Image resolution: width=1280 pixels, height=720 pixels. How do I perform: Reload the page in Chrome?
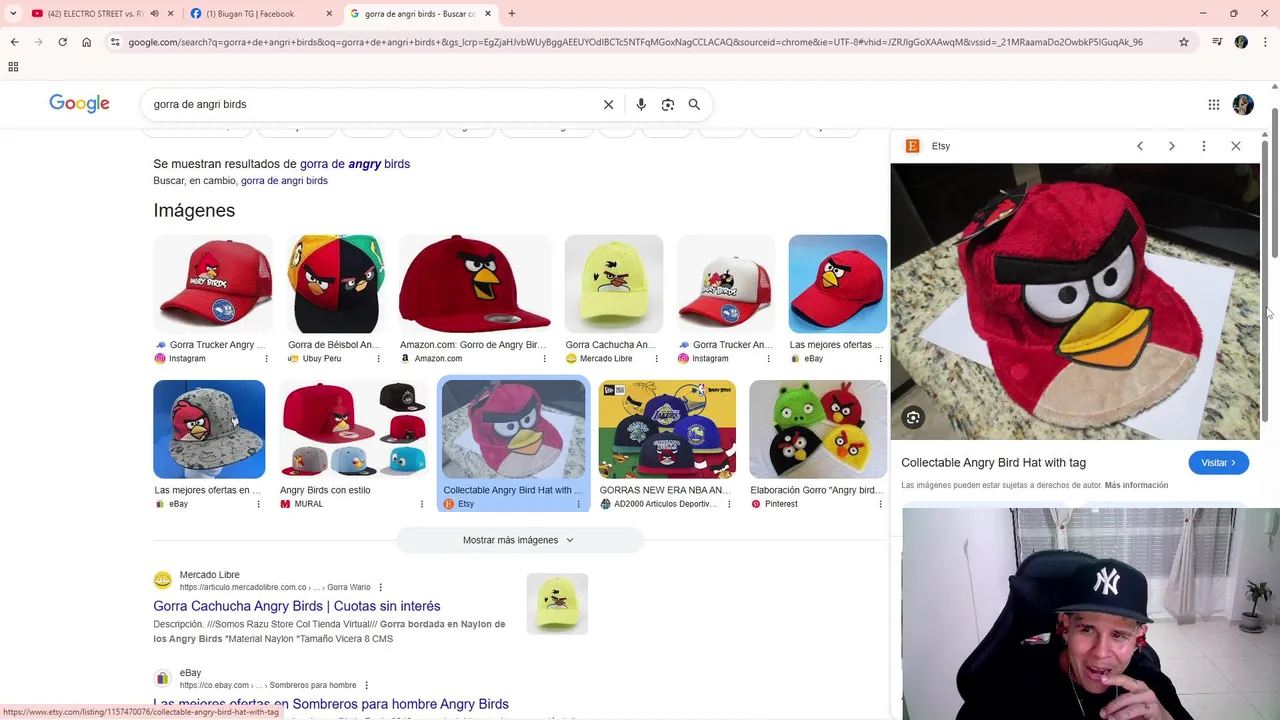[x=62, y=42]
